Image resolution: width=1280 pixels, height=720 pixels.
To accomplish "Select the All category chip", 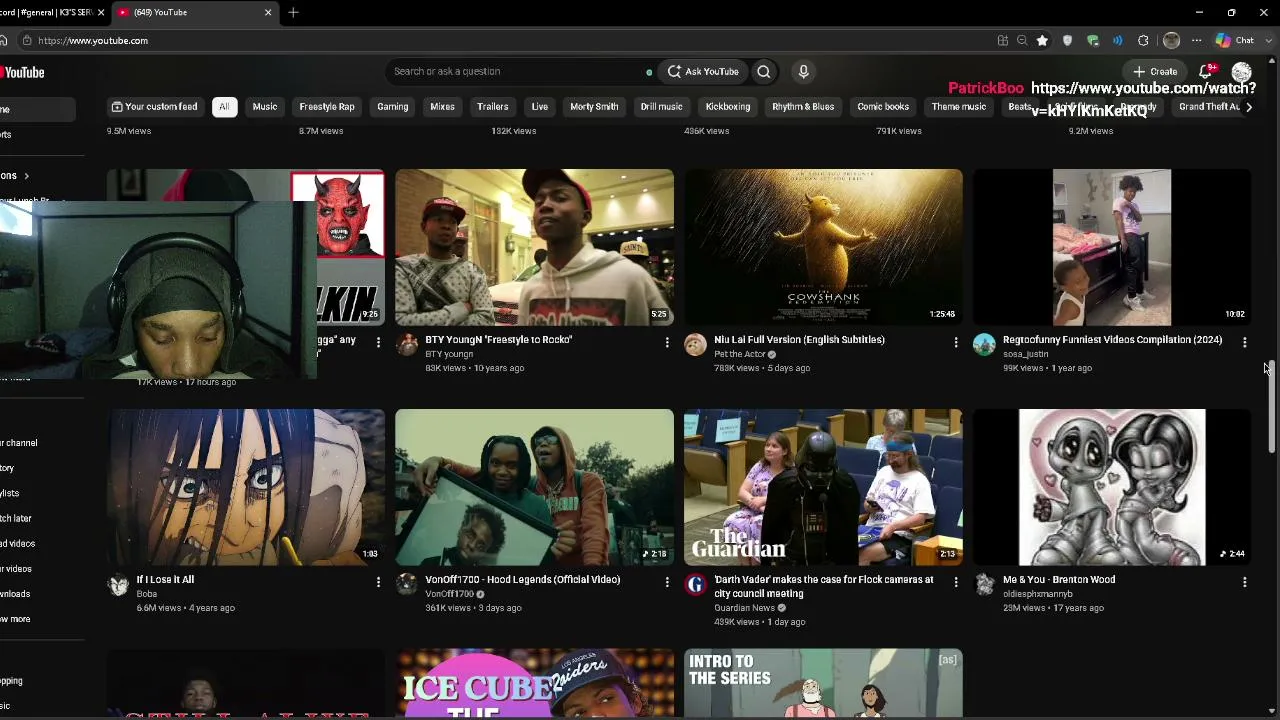I will (x=224, y=107).
